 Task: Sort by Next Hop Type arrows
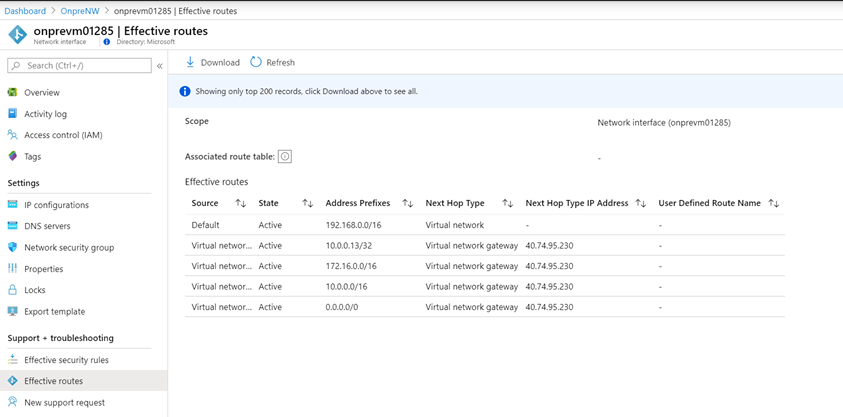tap(507, 204)
